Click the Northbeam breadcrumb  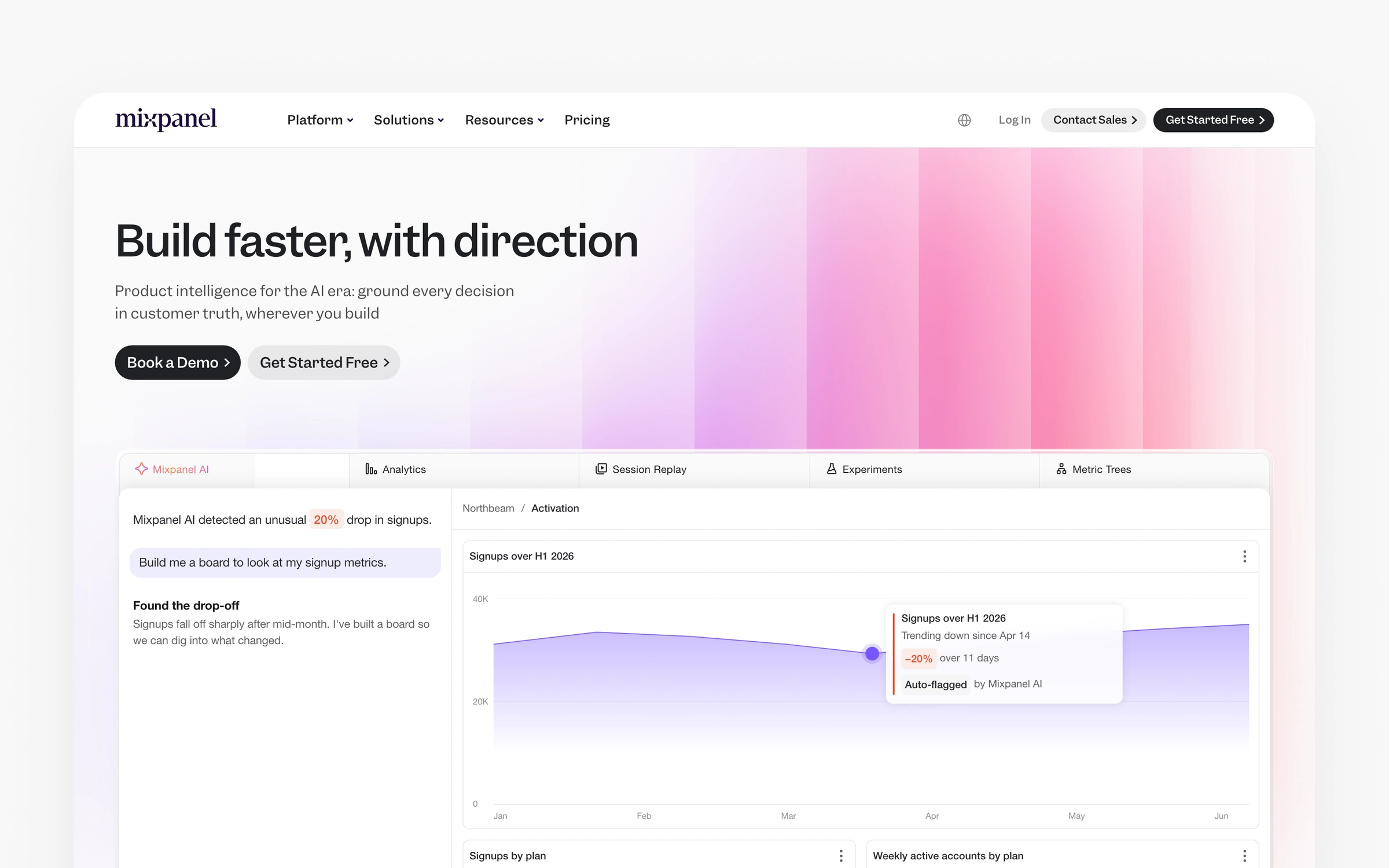click(488, 508)
